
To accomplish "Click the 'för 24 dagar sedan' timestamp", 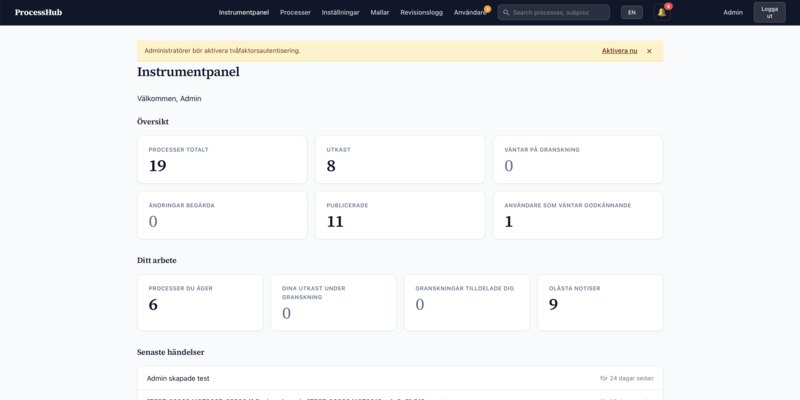I will pos(627,379).
